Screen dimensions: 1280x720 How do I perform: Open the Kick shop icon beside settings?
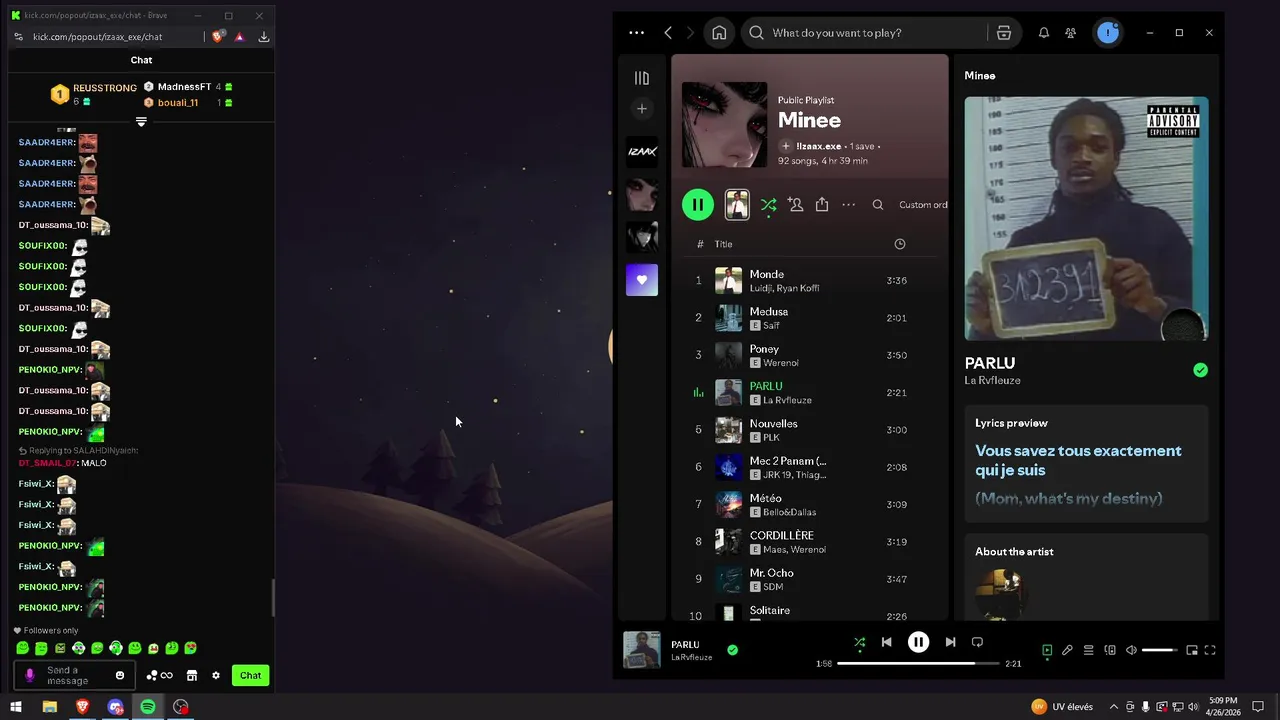tap(192, 675)
